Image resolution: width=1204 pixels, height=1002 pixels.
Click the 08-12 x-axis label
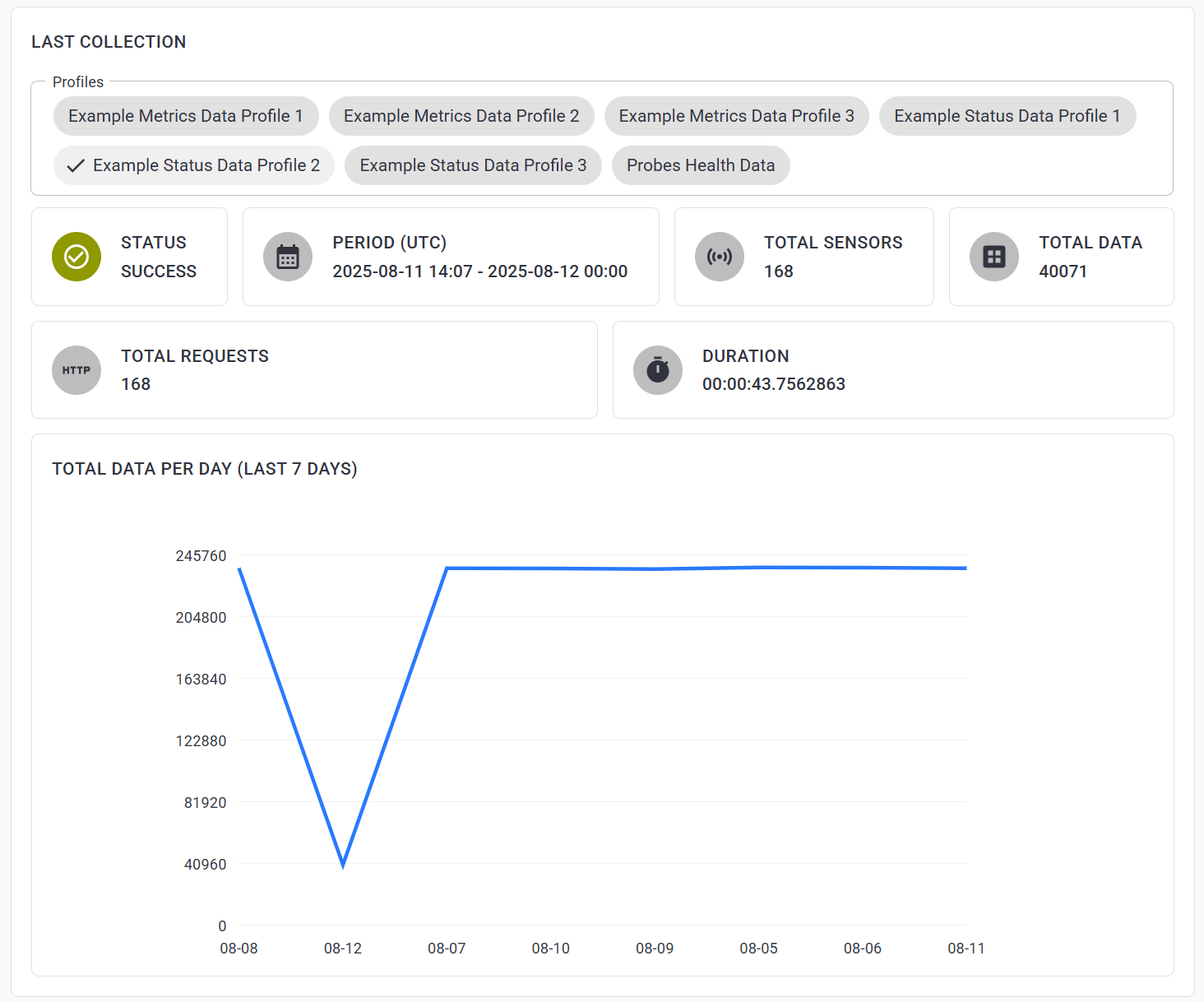click(x=343, y=949)
